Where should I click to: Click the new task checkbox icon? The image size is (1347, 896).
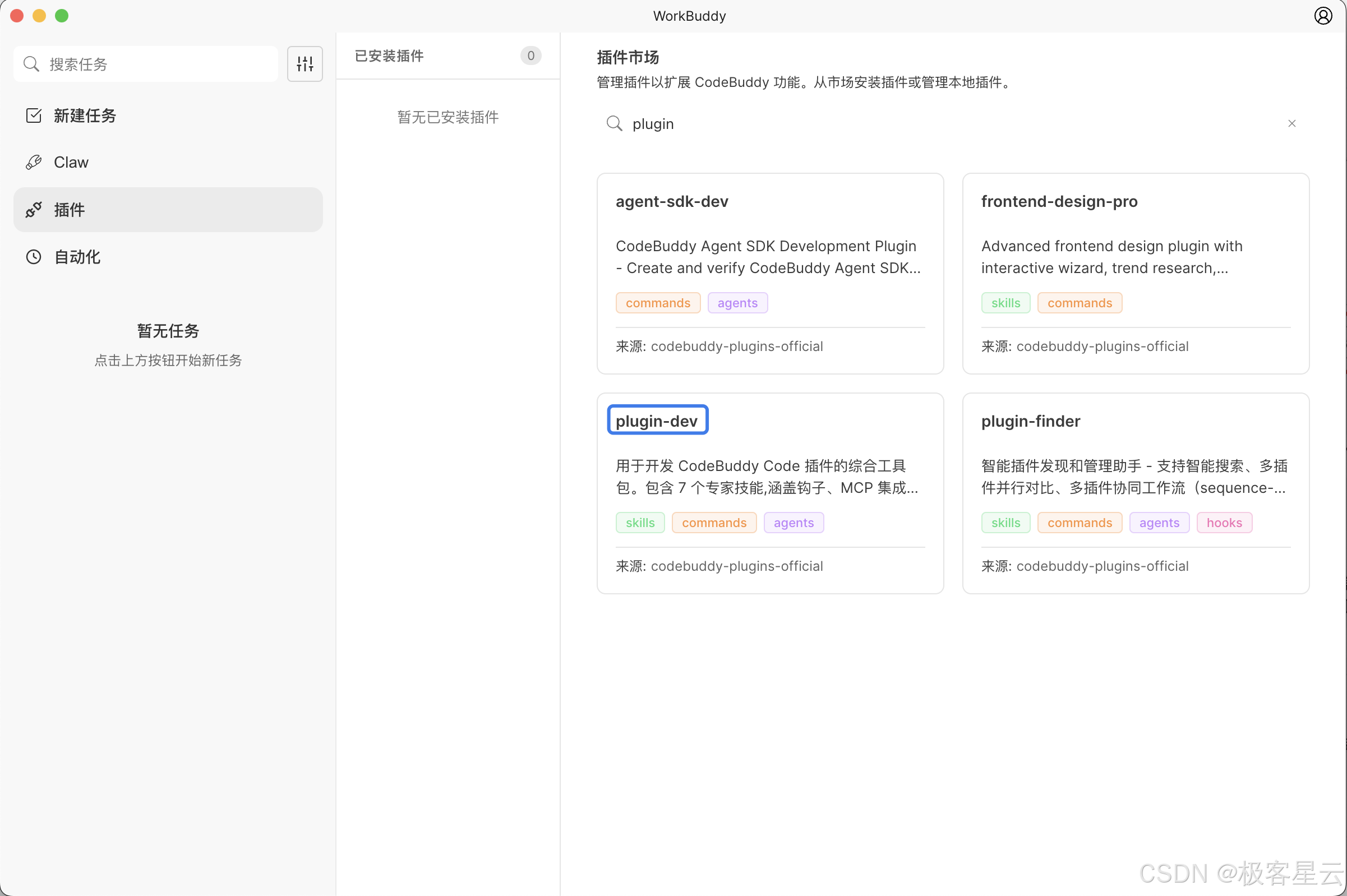(x=34, y=116)
